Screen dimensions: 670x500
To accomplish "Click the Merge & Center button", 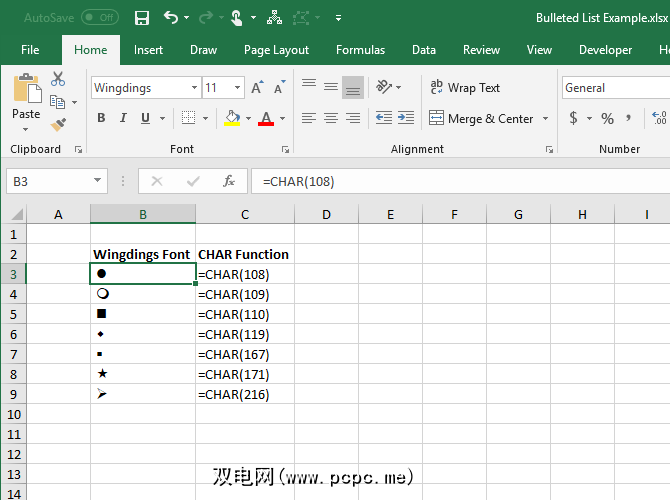I will [481, 119].
